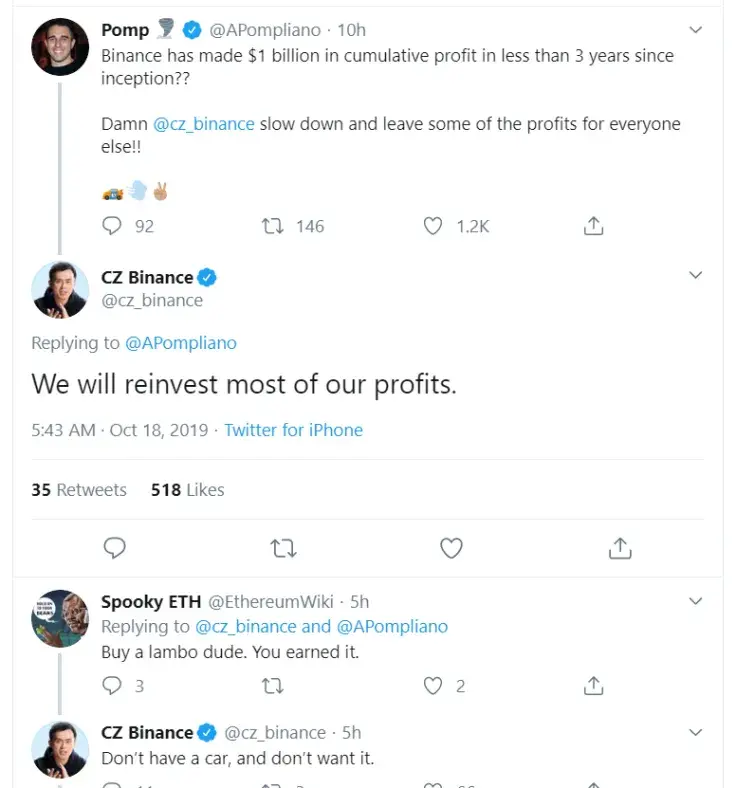Open the Twitter for iPhone link
736x788 pixels.
tap(293, 430)
